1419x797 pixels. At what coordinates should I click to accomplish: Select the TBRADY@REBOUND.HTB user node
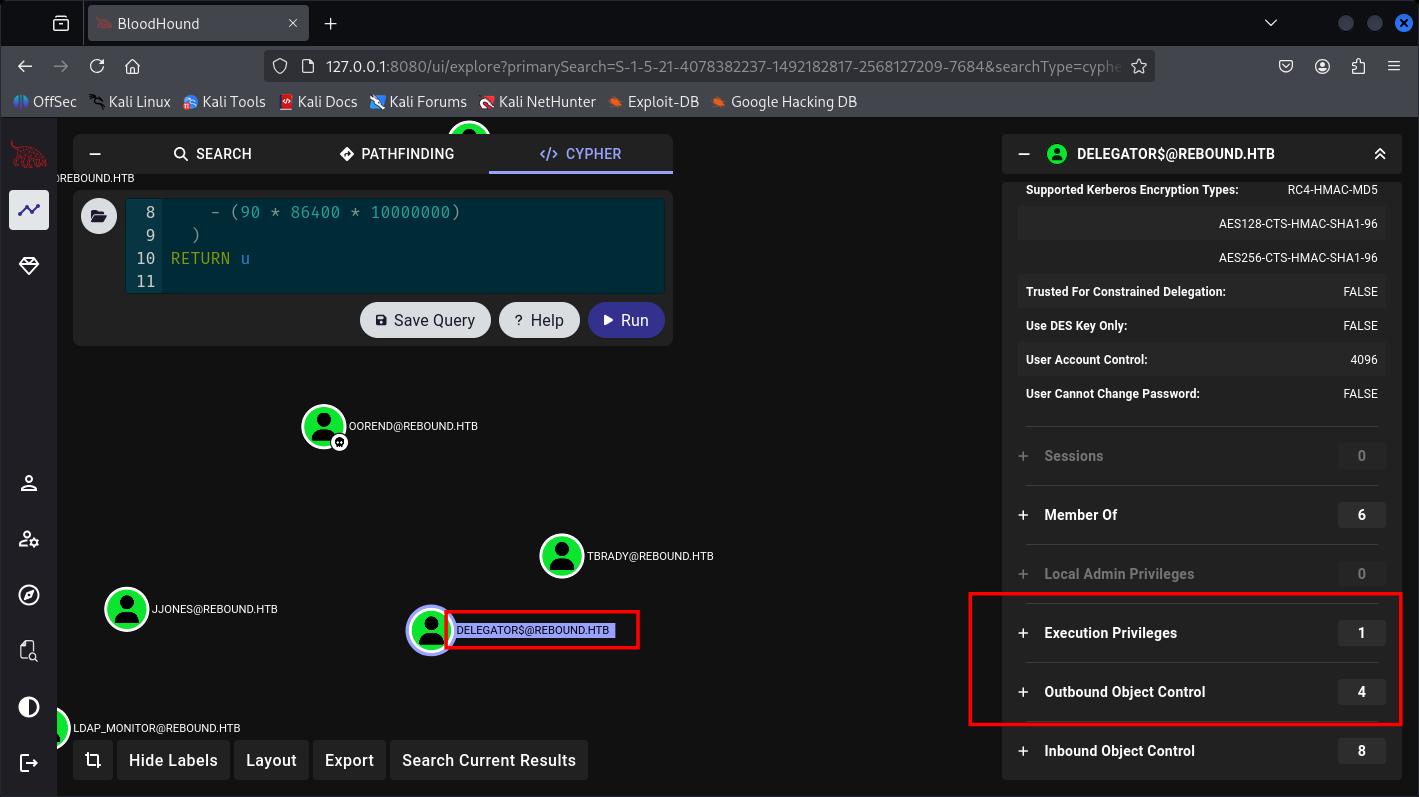coord(562,556)
